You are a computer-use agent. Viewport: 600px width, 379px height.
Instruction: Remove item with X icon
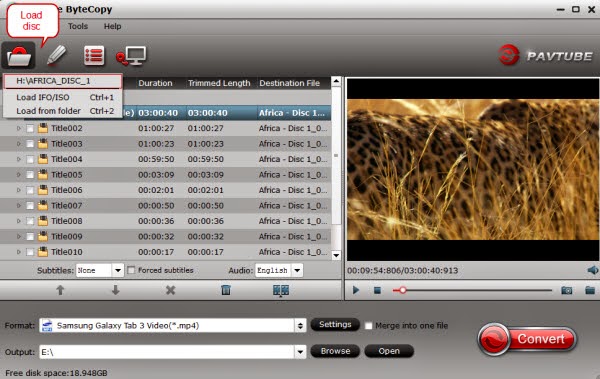(x=170, y=290)
